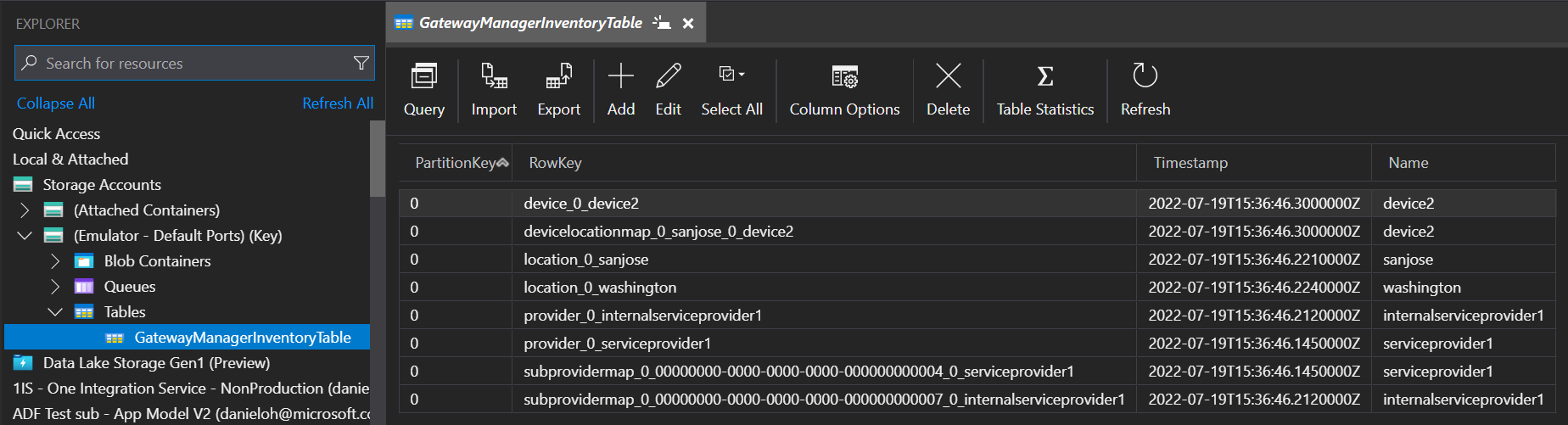
Task: Click Collapse All link
Action: [56, 103]
